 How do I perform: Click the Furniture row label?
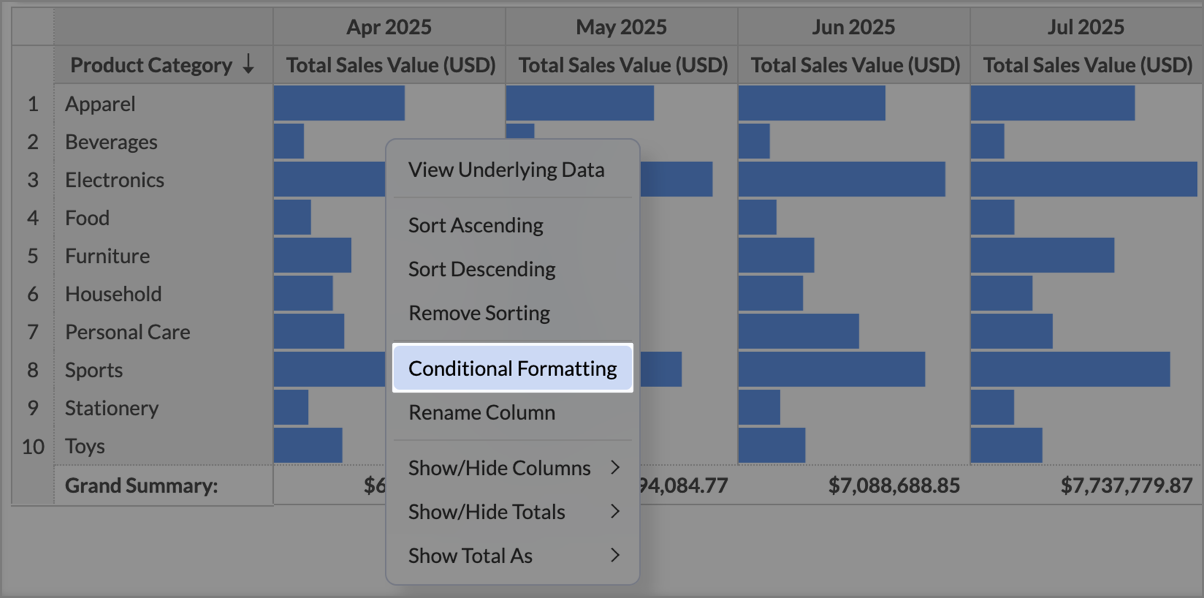click(x=107, y=256)
